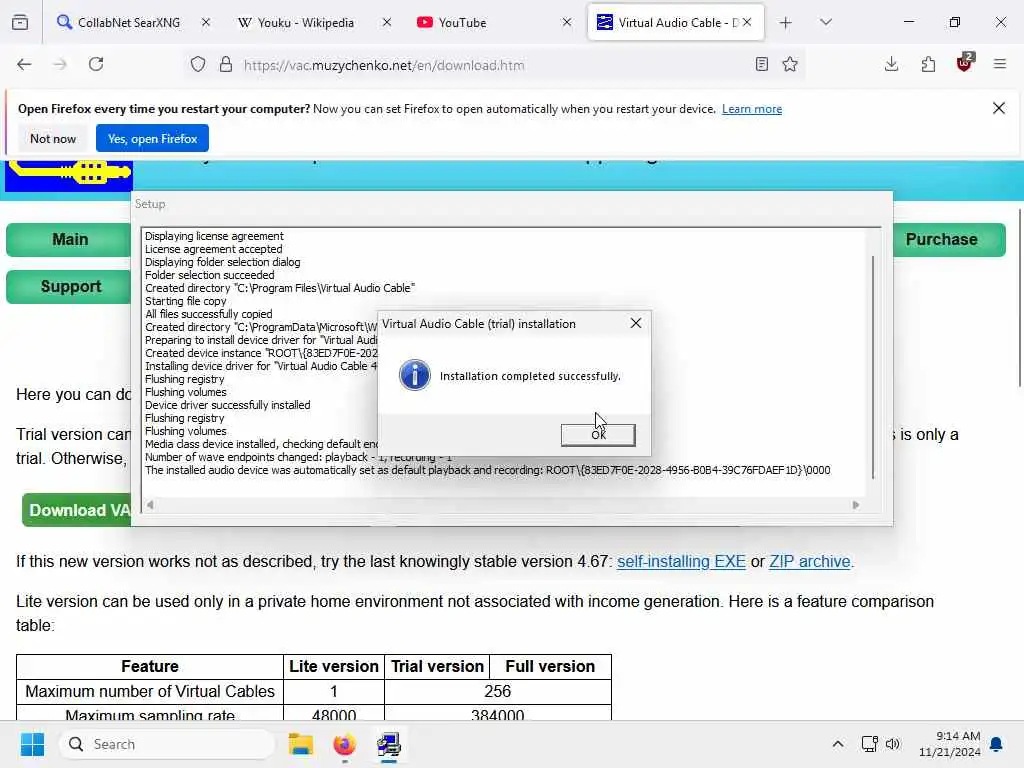1024x768 pixels.
Task: Confirm installation with the OK button
Action: coord(598,435)
